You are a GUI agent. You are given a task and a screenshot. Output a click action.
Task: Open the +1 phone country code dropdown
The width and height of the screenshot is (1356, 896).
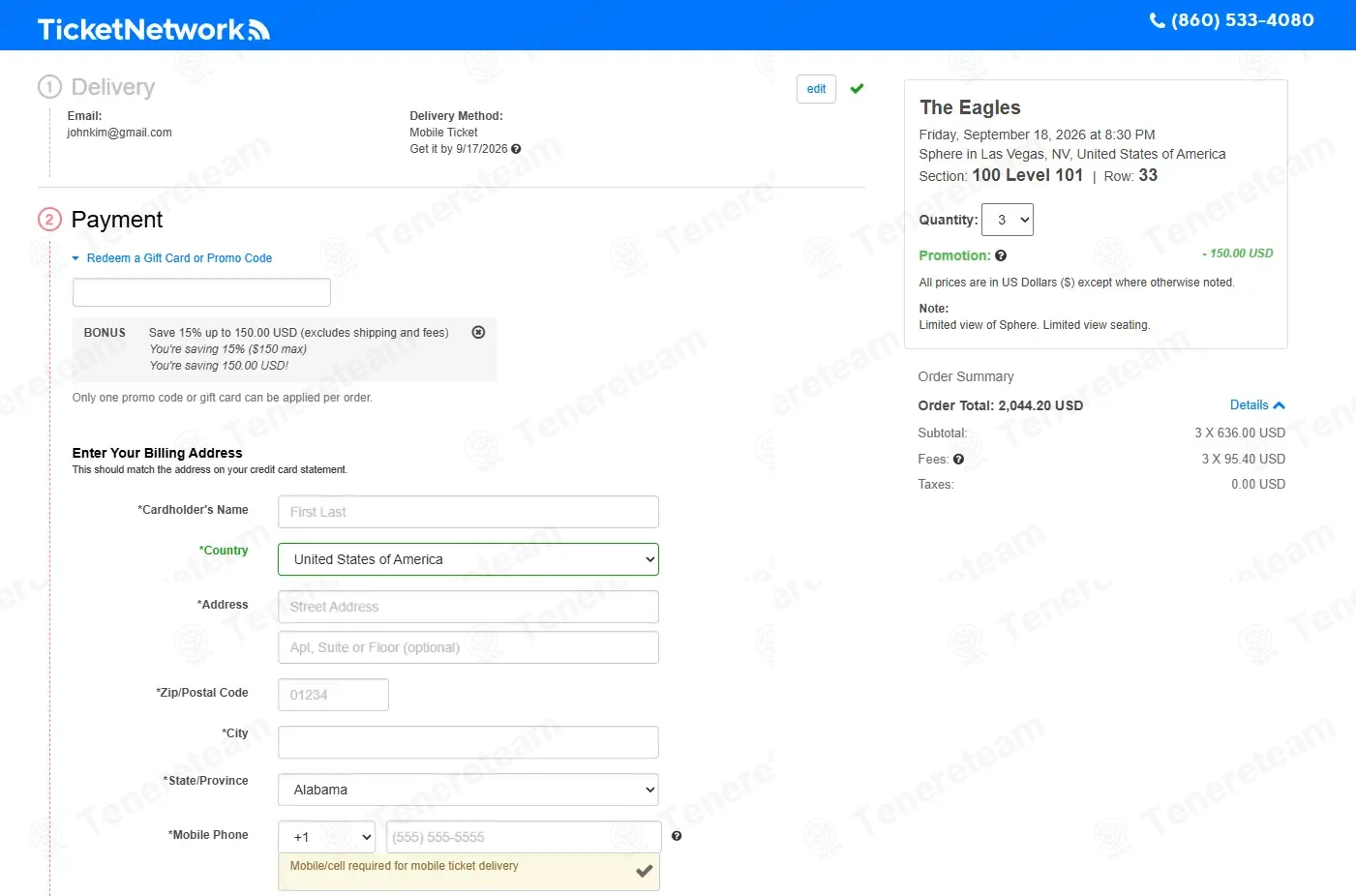click(327, 837)
